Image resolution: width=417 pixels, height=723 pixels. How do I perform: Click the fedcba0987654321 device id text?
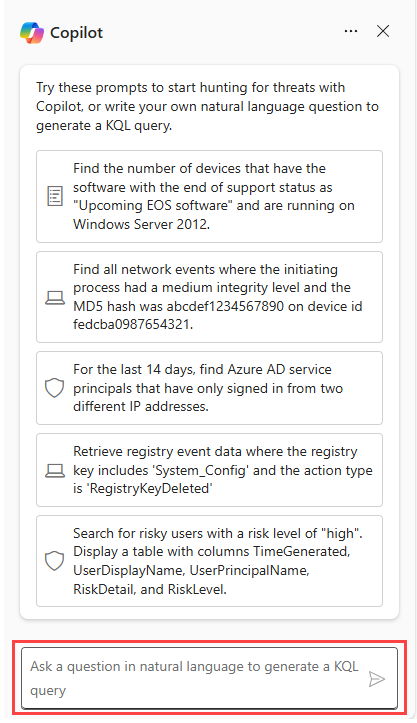(133, 325)
